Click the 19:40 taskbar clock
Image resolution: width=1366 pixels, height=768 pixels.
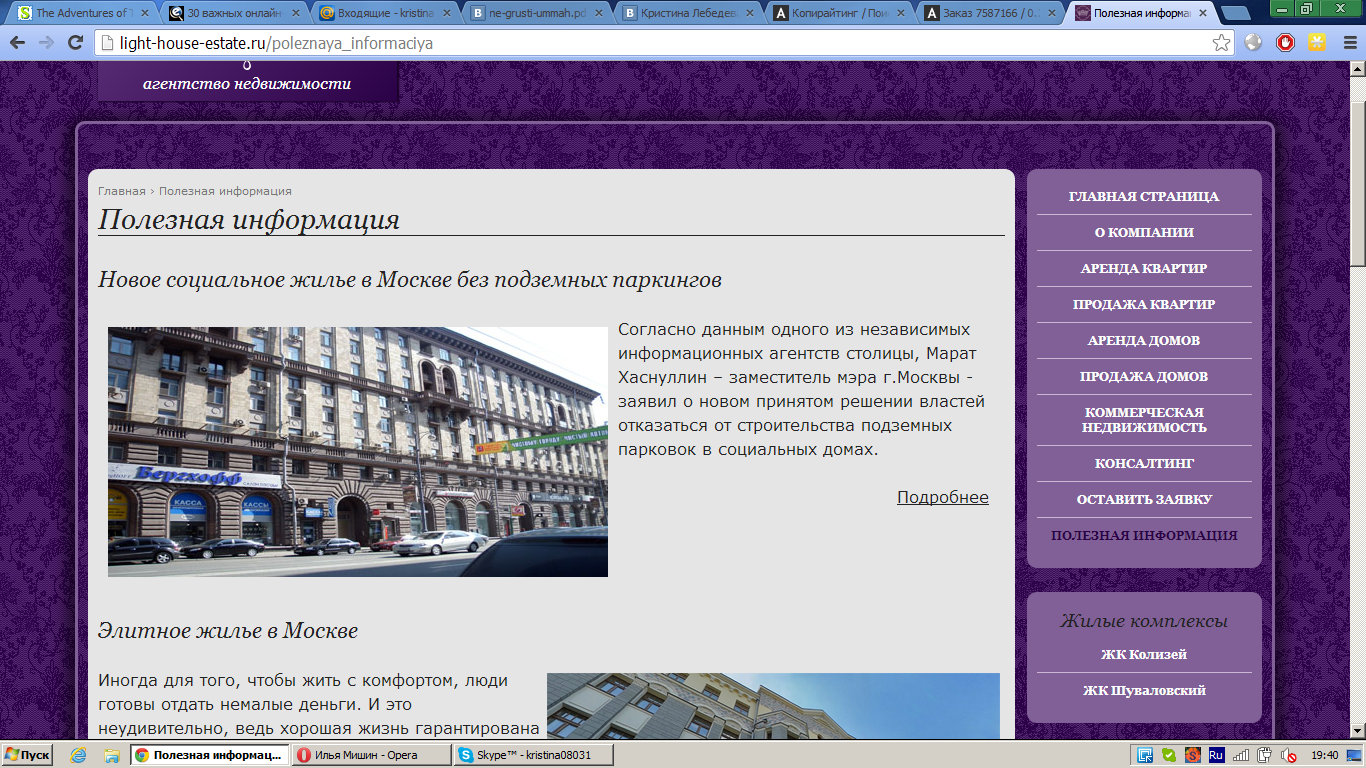coord(1324,755)
